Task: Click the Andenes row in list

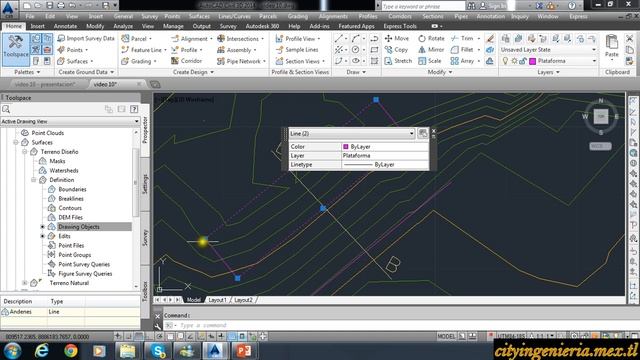Action: 70,312
